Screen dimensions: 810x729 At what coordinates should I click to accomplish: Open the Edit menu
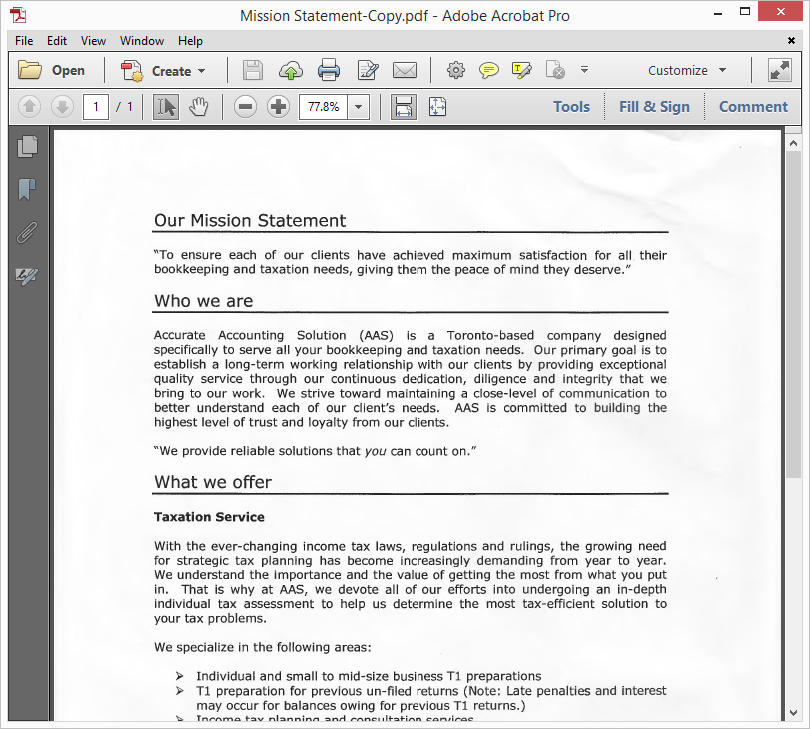tap(57, 41)
